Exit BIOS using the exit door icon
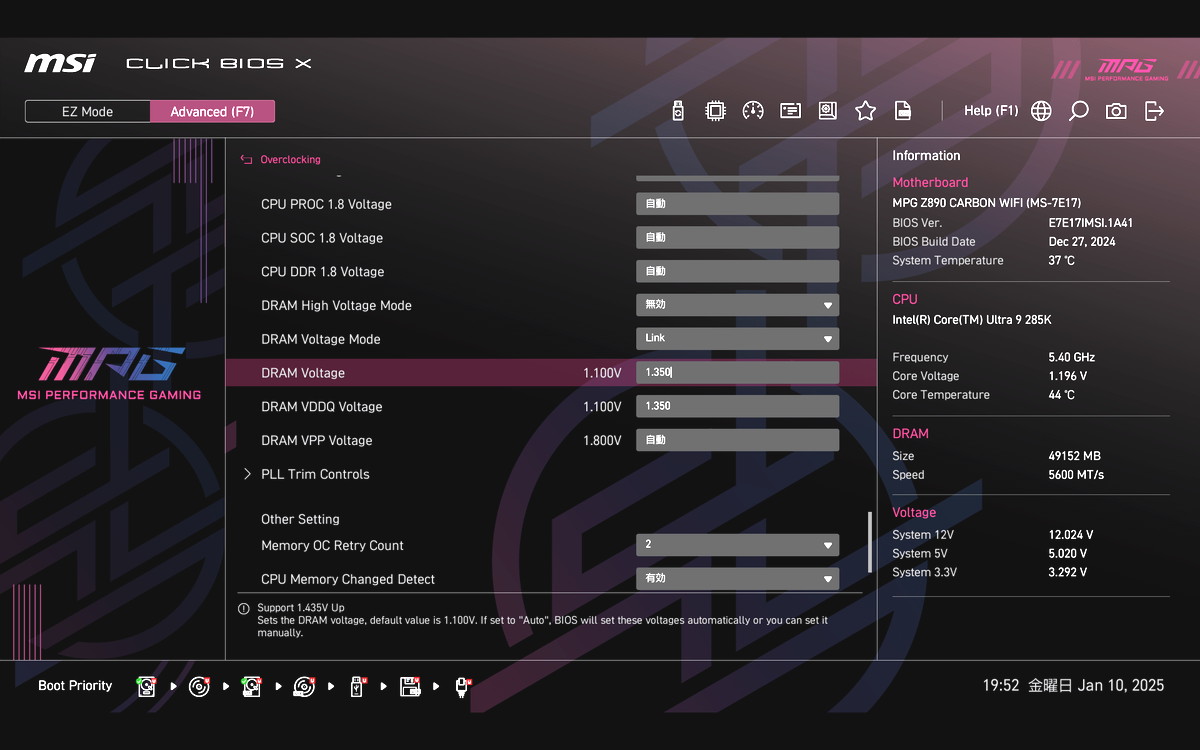 (1154, 111)
